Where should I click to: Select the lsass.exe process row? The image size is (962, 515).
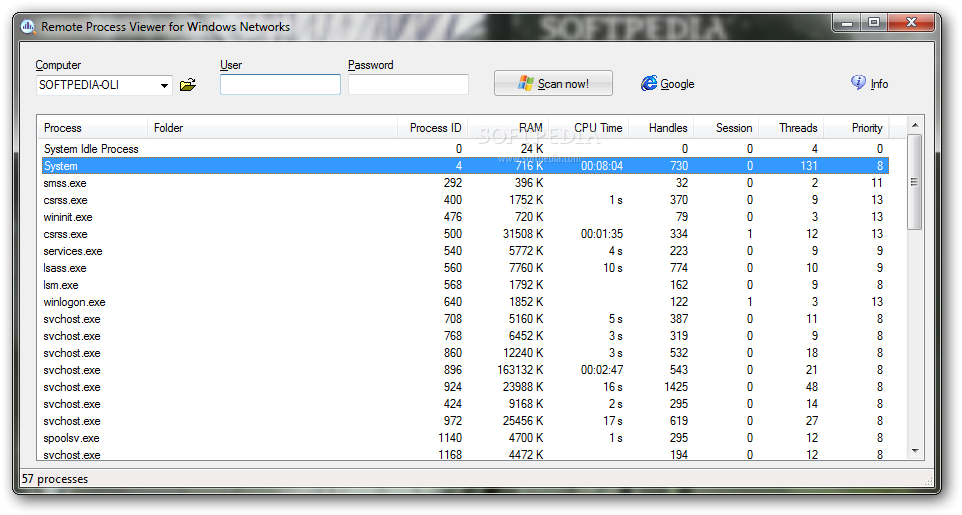click(465, 268)
